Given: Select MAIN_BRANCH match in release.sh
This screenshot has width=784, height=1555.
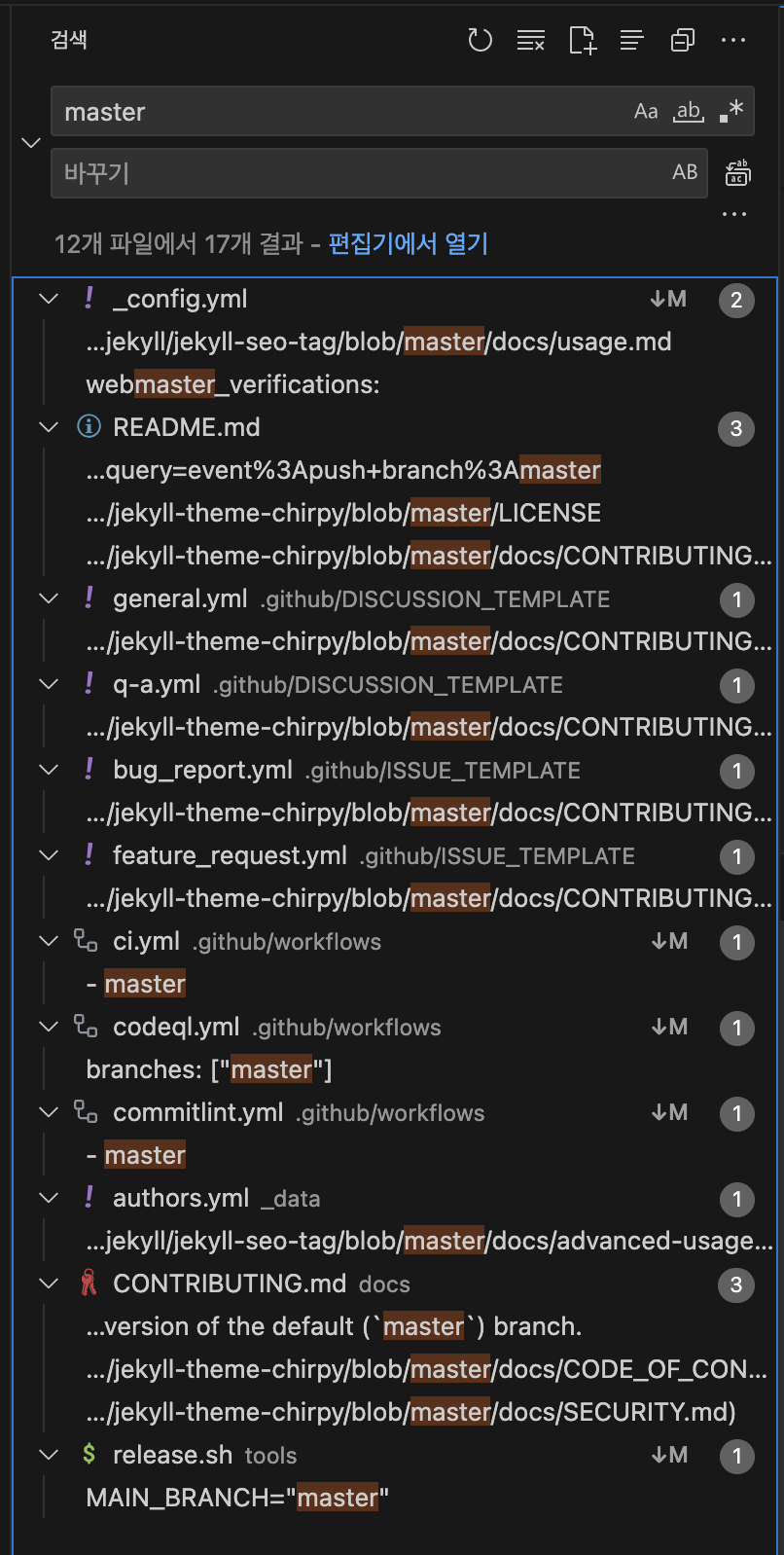Looking at the screenshot, I should point(237,1498).
